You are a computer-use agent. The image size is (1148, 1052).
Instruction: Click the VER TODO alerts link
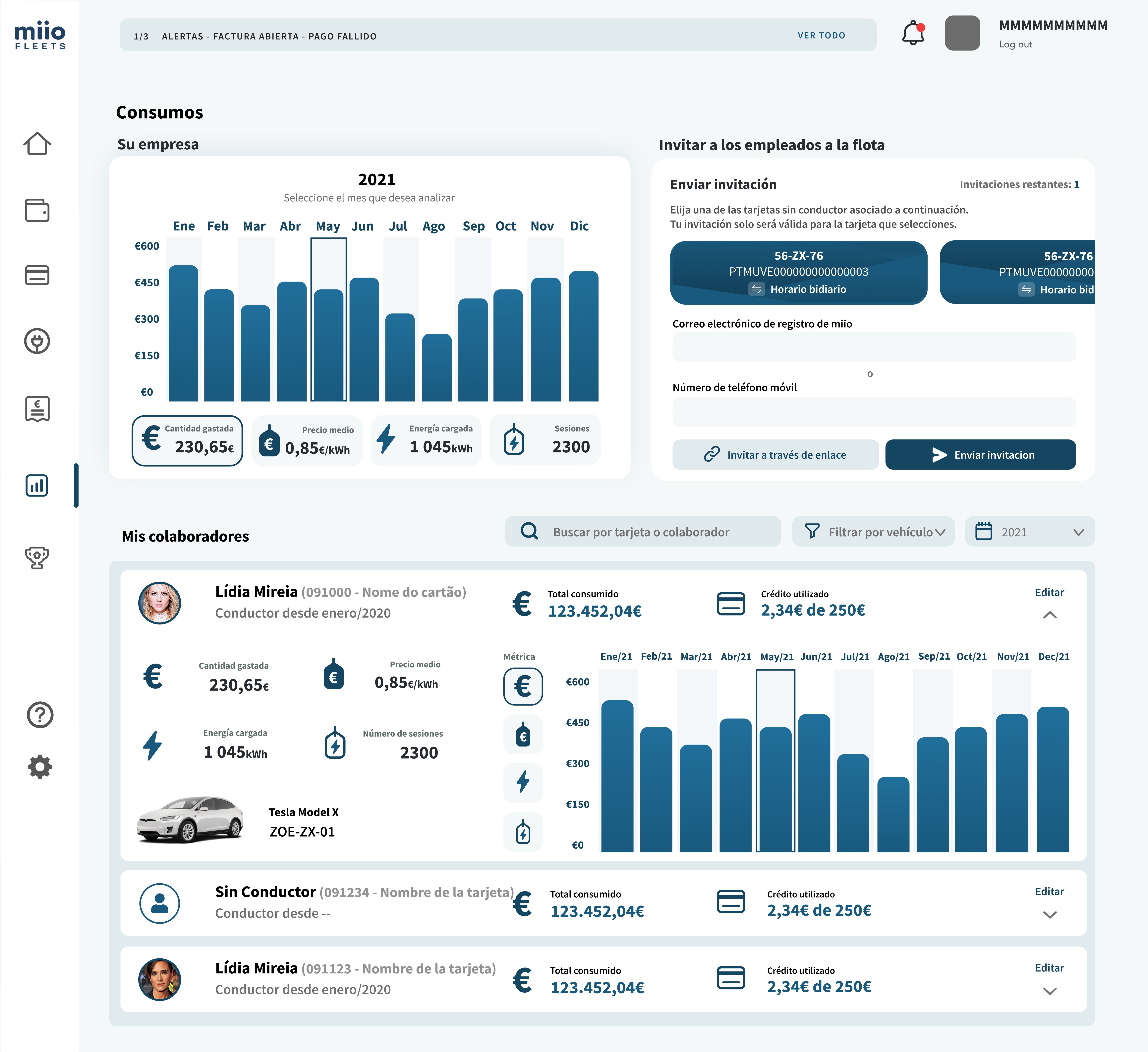point(821,35)
